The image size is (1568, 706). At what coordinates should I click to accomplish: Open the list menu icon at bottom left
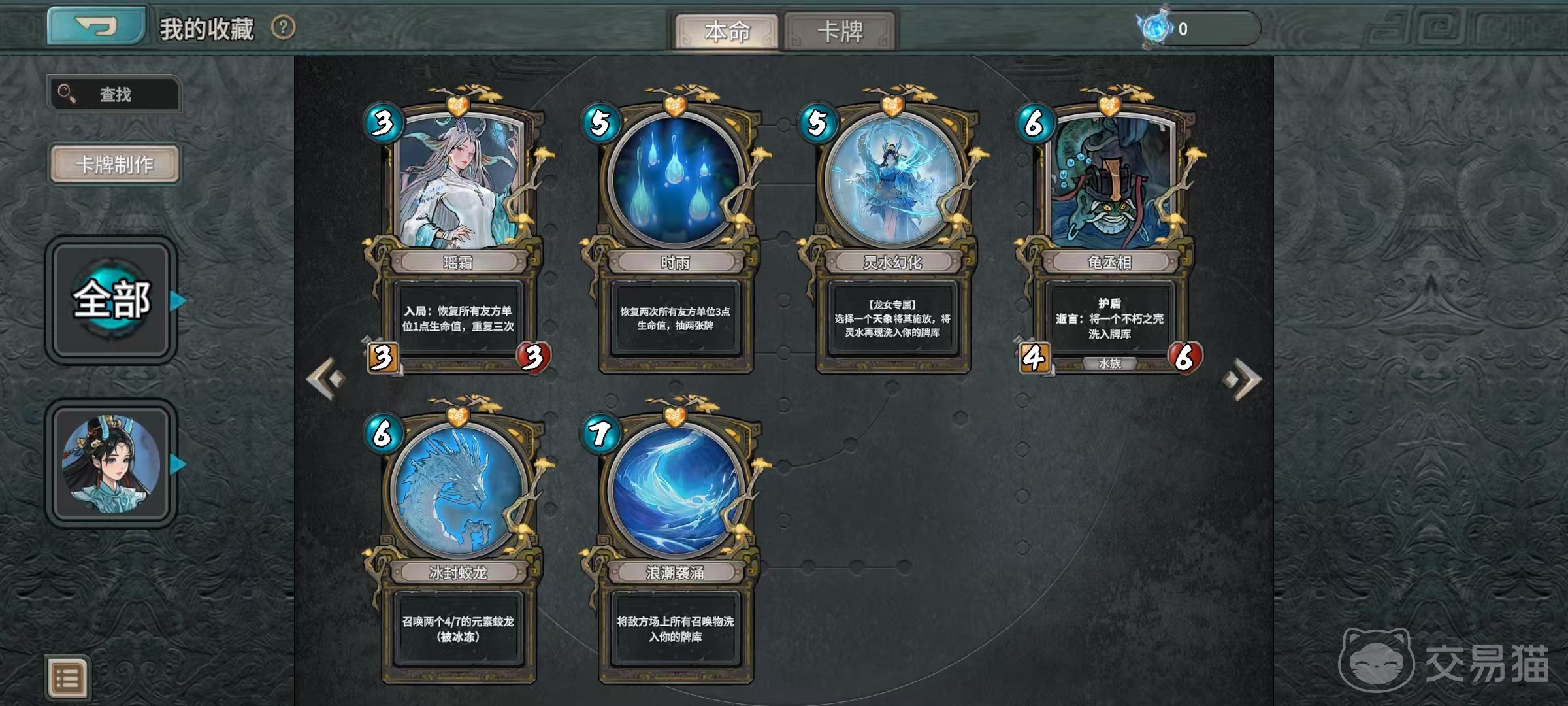(67, 678)
